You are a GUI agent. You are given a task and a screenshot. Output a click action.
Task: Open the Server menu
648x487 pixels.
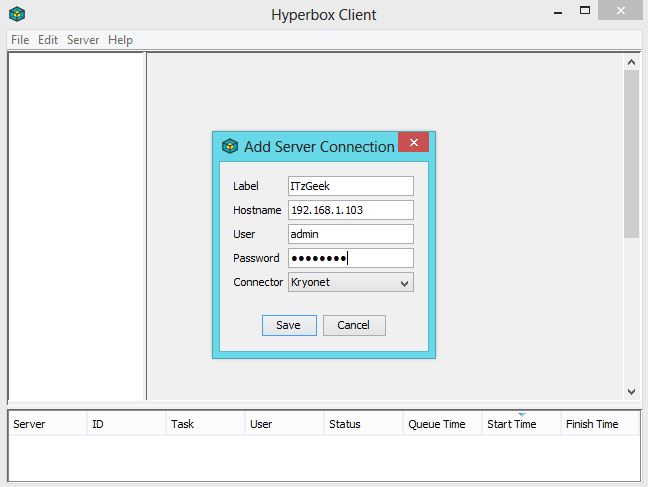tap(83, 40)
